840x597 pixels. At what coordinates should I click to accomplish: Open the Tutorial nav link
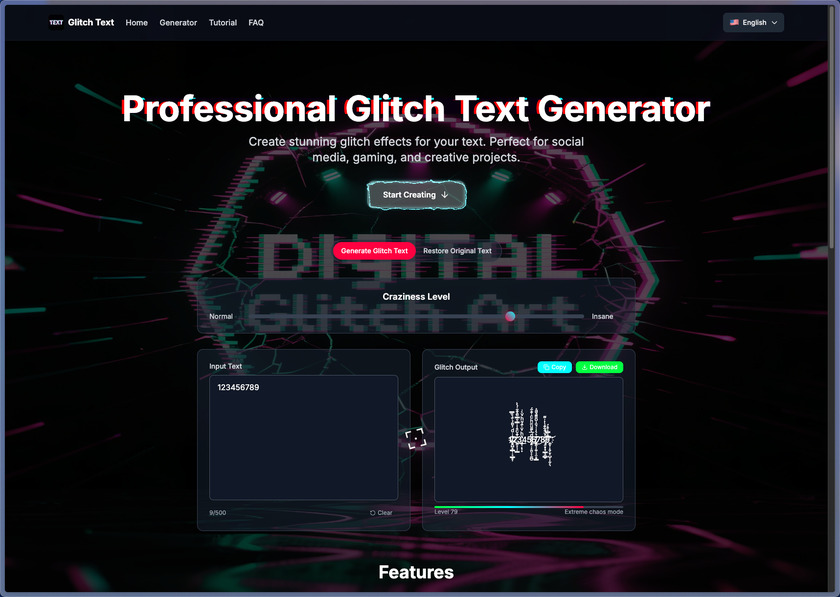tap(223, 23)
